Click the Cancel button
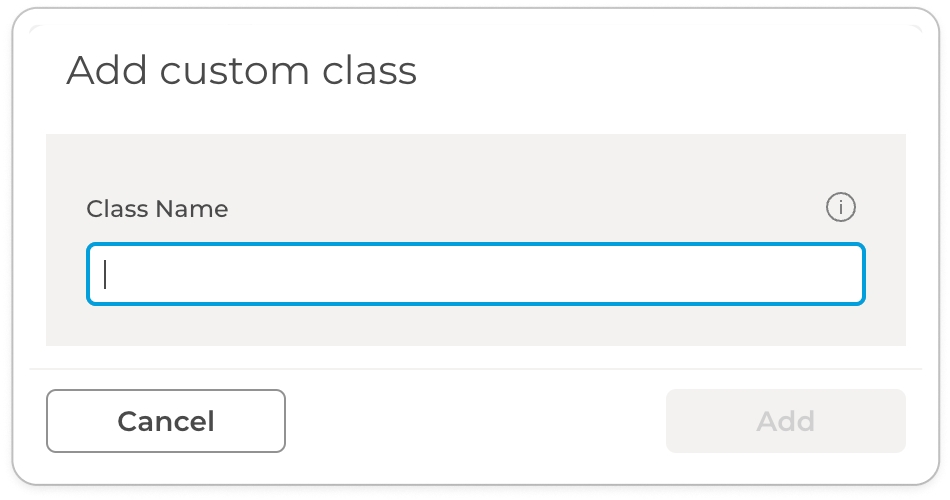This screenshot has width=950, height=500. coord(166,421)
